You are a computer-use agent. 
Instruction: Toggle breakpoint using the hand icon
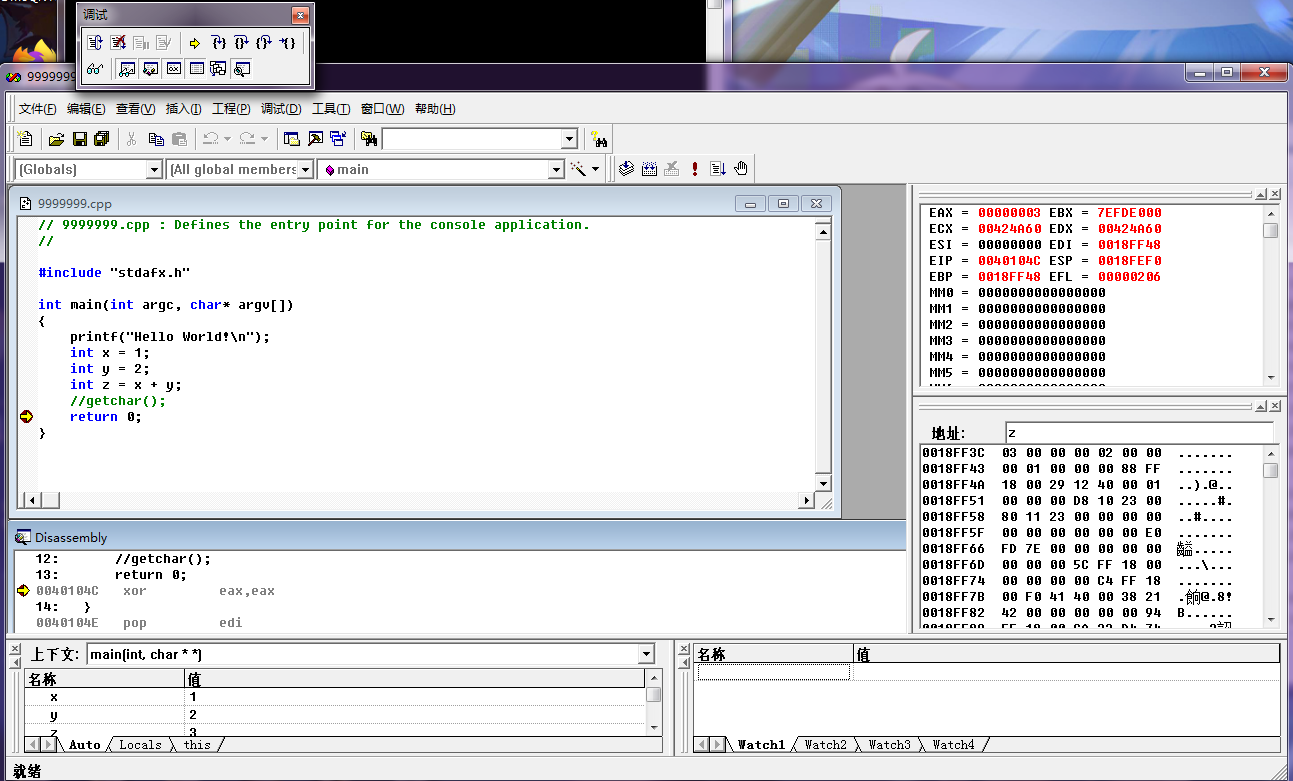pos(740,169)
